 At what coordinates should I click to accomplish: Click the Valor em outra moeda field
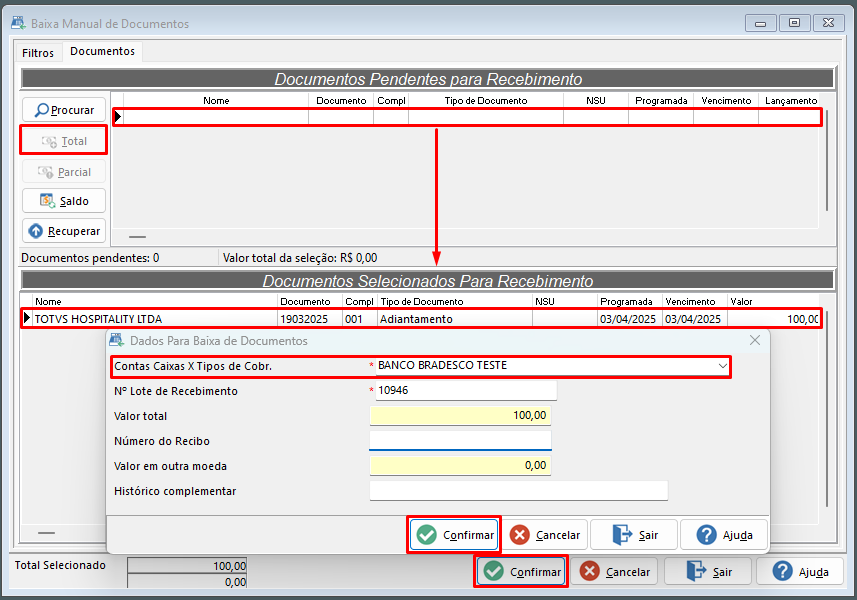tap(460, 465)
